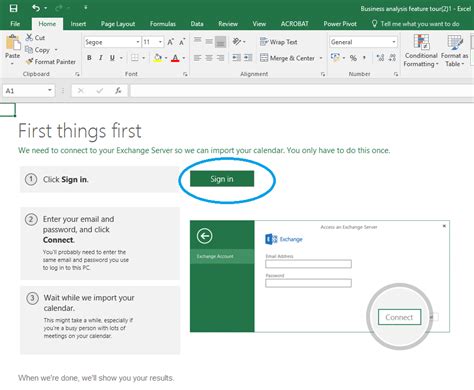This screenshot has height=390, width=474.
Task: Align text left
Action: coord(198,58)
